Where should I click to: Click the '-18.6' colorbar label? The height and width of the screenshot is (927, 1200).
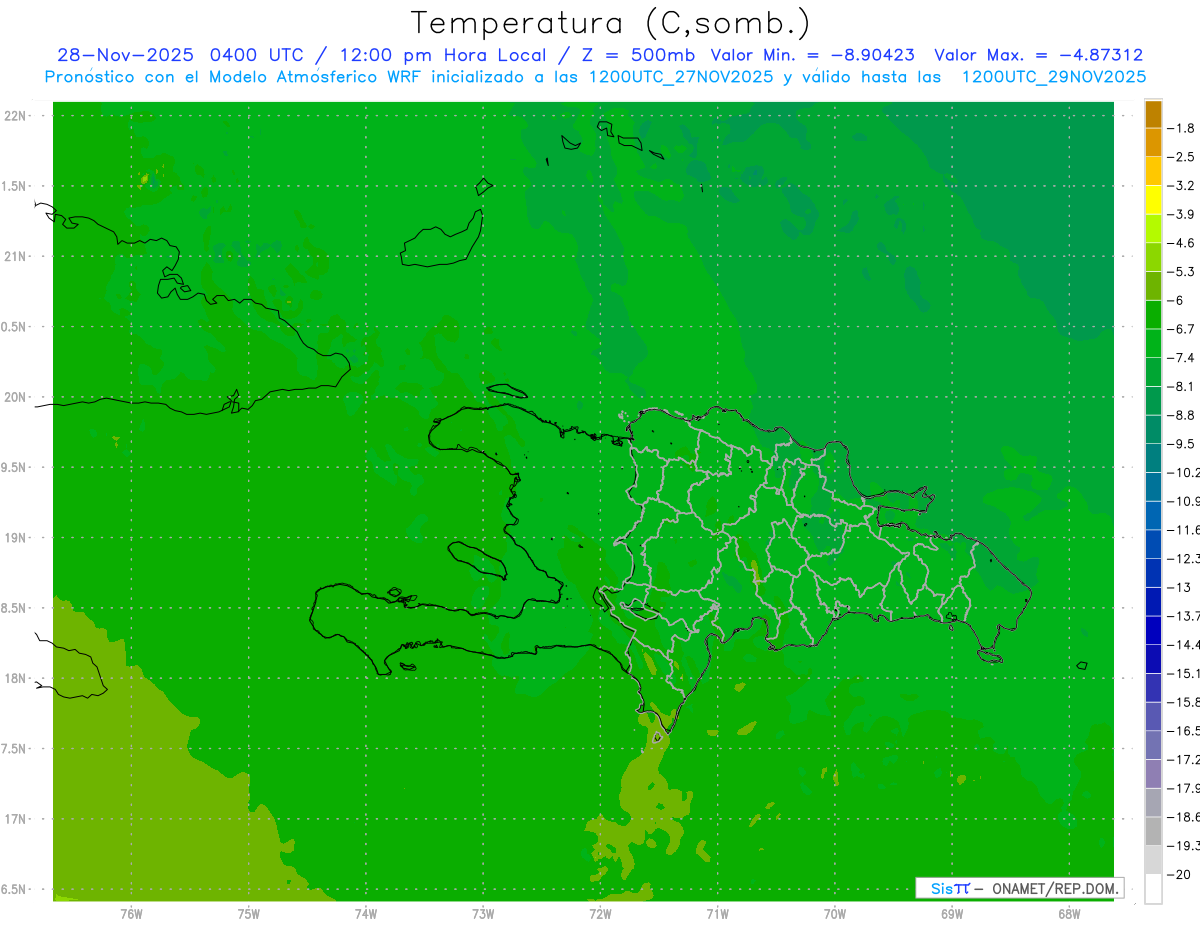1183,817
